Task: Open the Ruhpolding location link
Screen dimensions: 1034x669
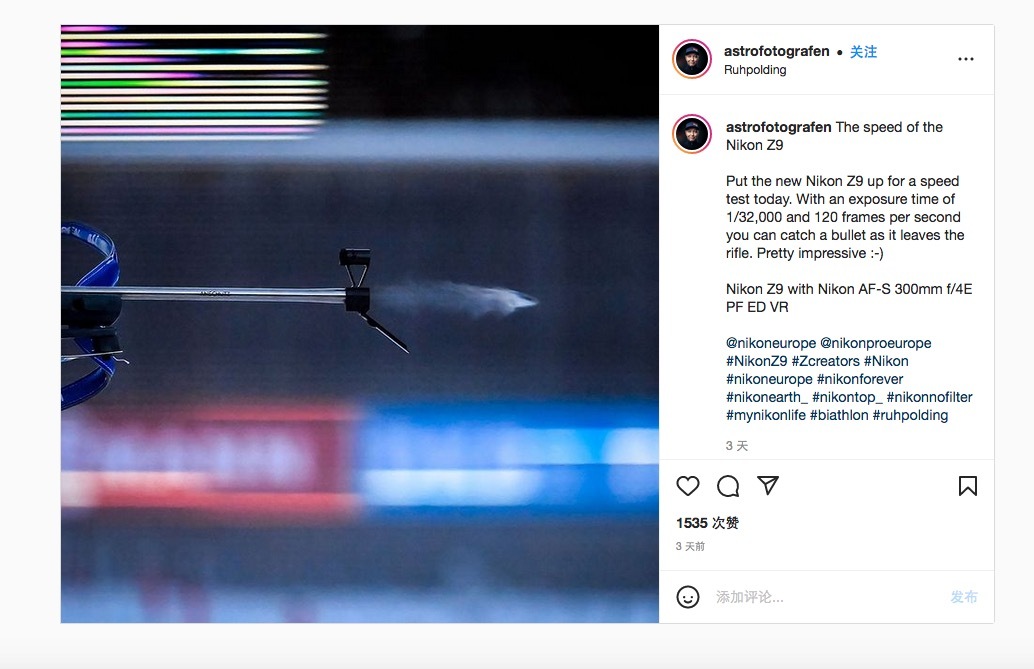Action: pyautogui.click(x=755, y=70)
